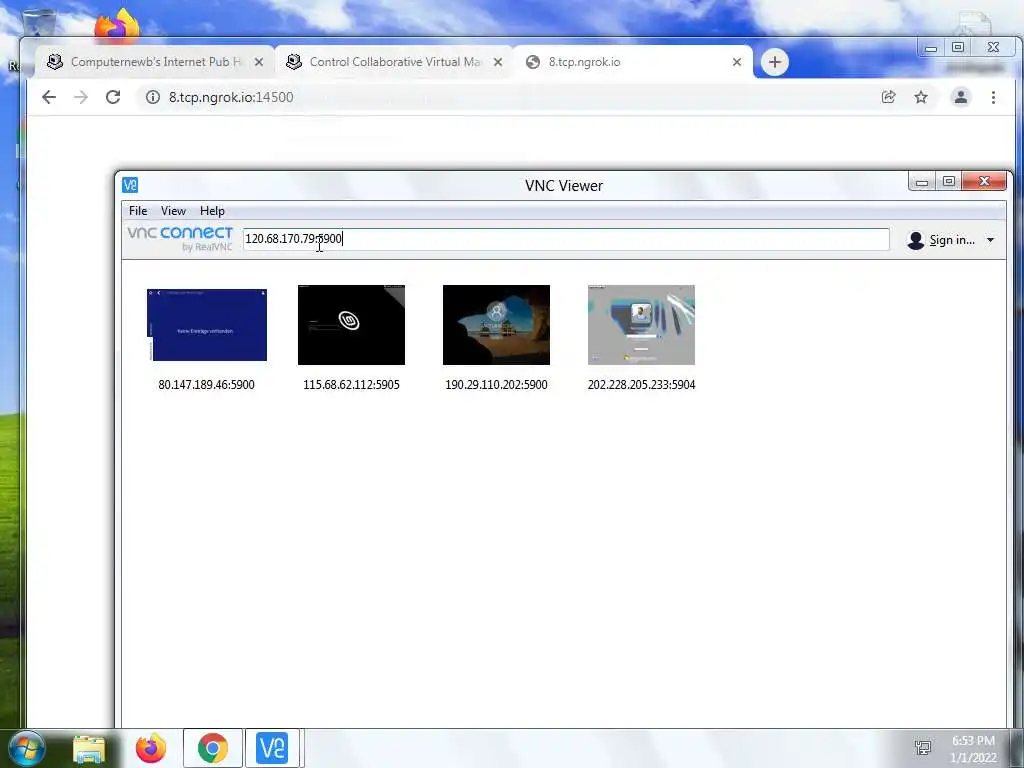This screenshot has width=1024, height=768.
Task: Click the 115.68.62.112:5905 label text
Action: coord(351,385)
